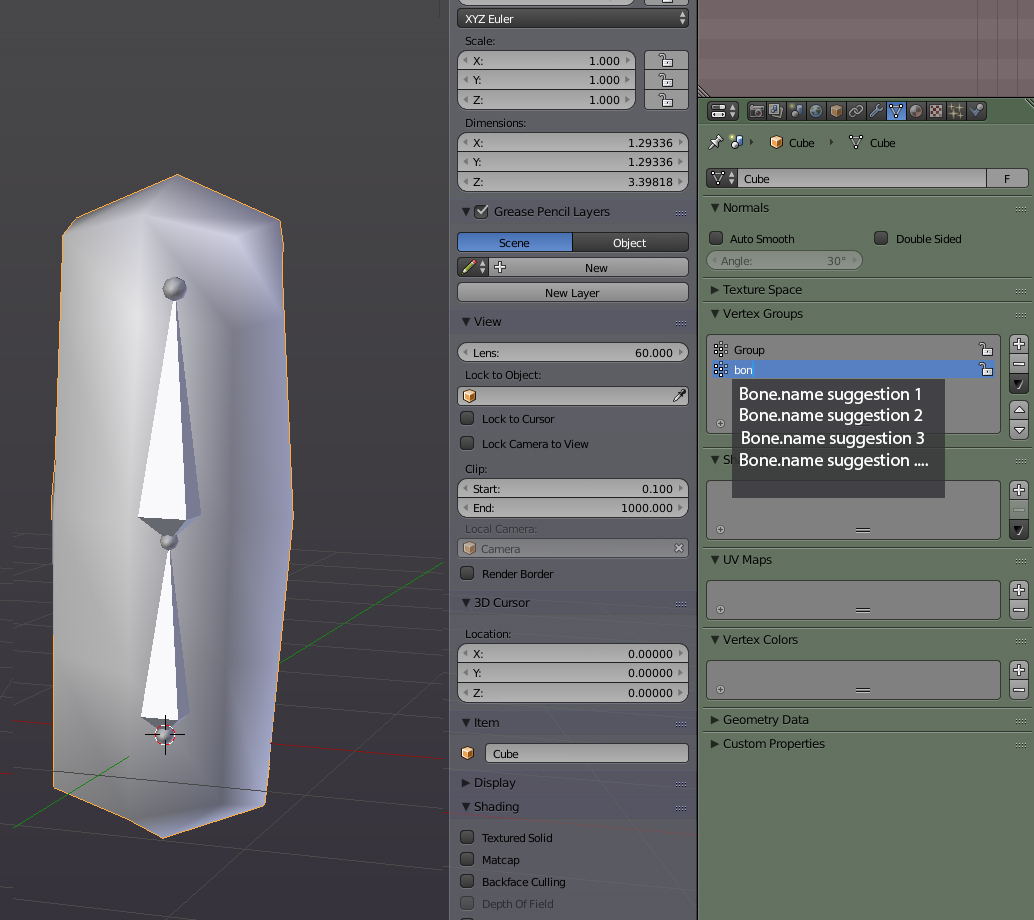Open the XYZ Euler rotation mode dropdown
The width and height of the screenshot is (1034, 920).
[572, 18]
